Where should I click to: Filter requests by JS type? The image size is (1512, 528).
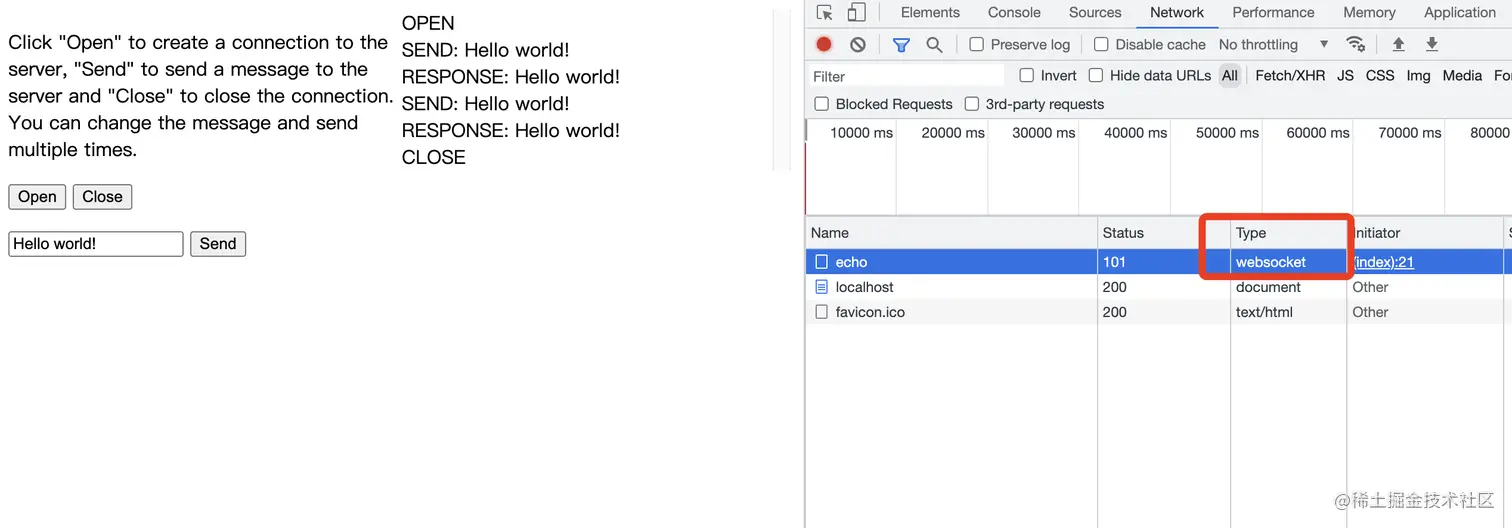click(x=1346, y=75)
